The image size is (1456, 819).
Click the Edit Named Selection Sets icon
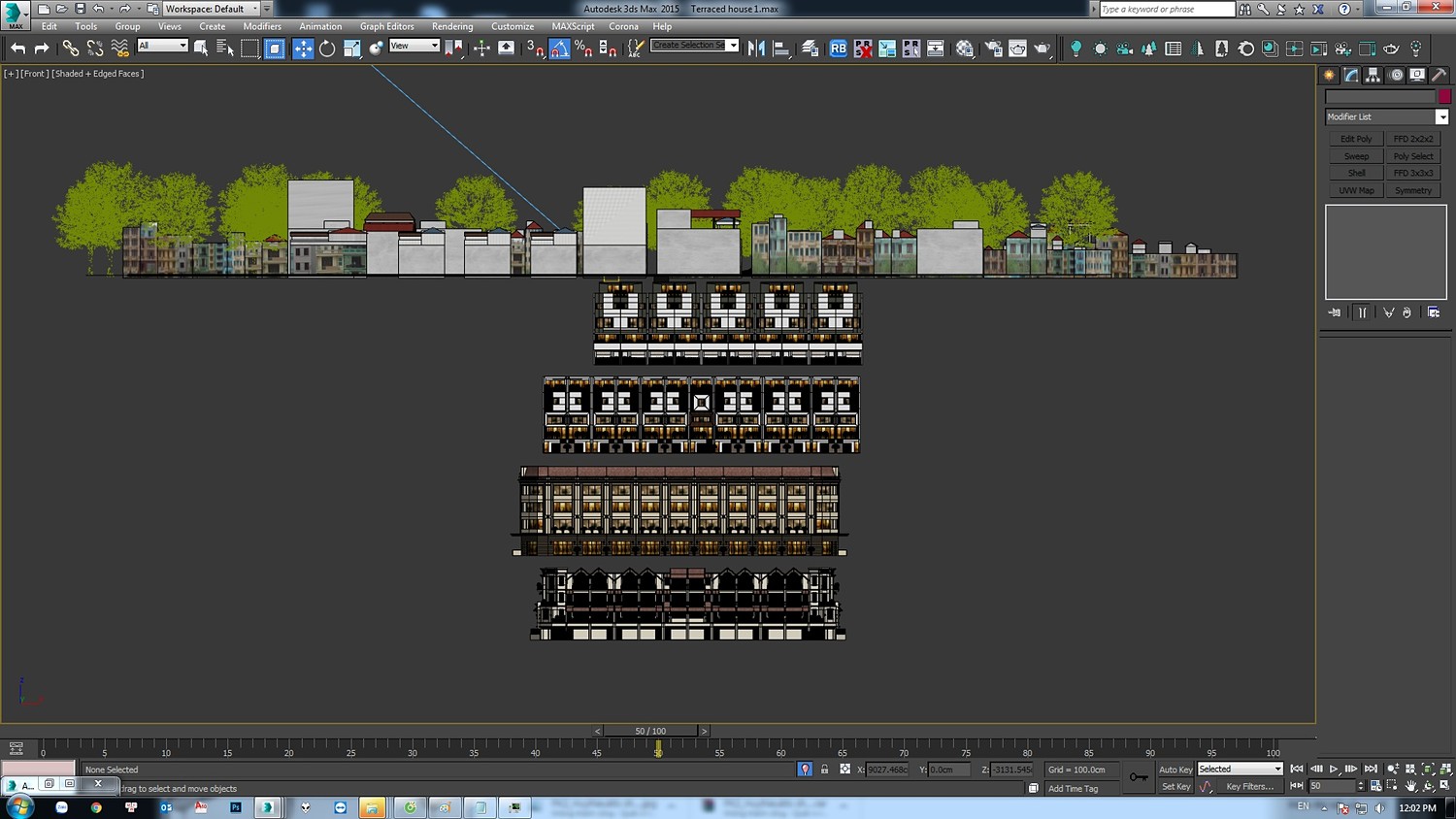pyautogui.click(x=635, y=48)
